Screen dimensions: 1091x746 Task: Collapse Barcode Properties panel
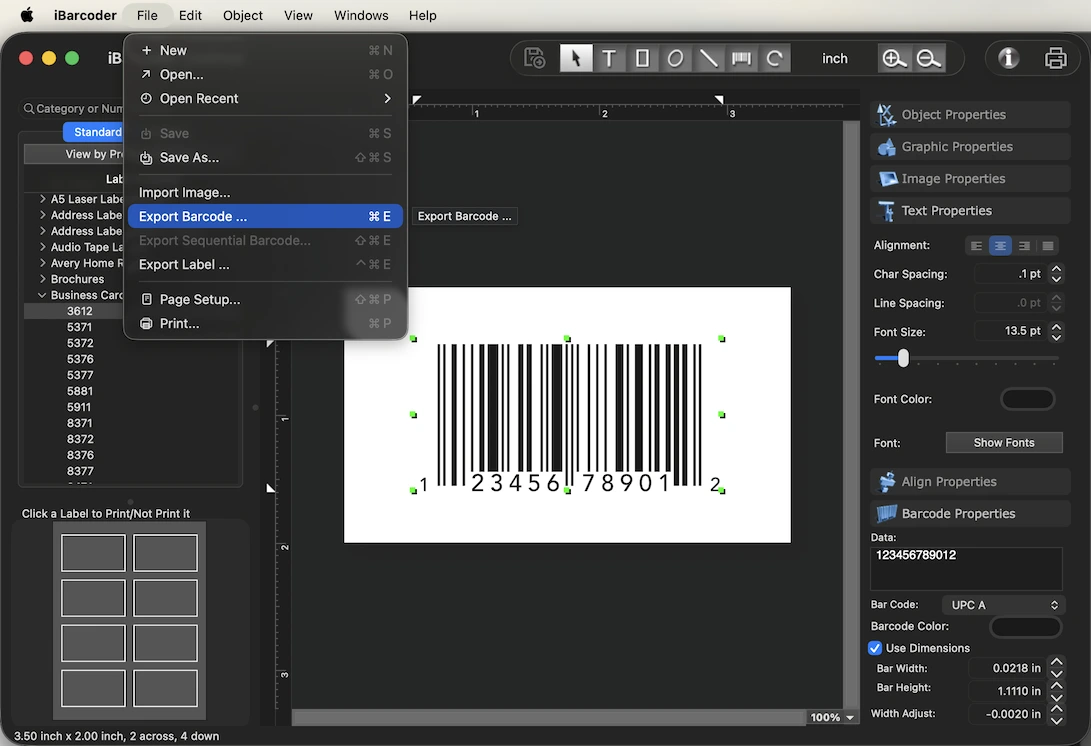click(x=970, y=514)
